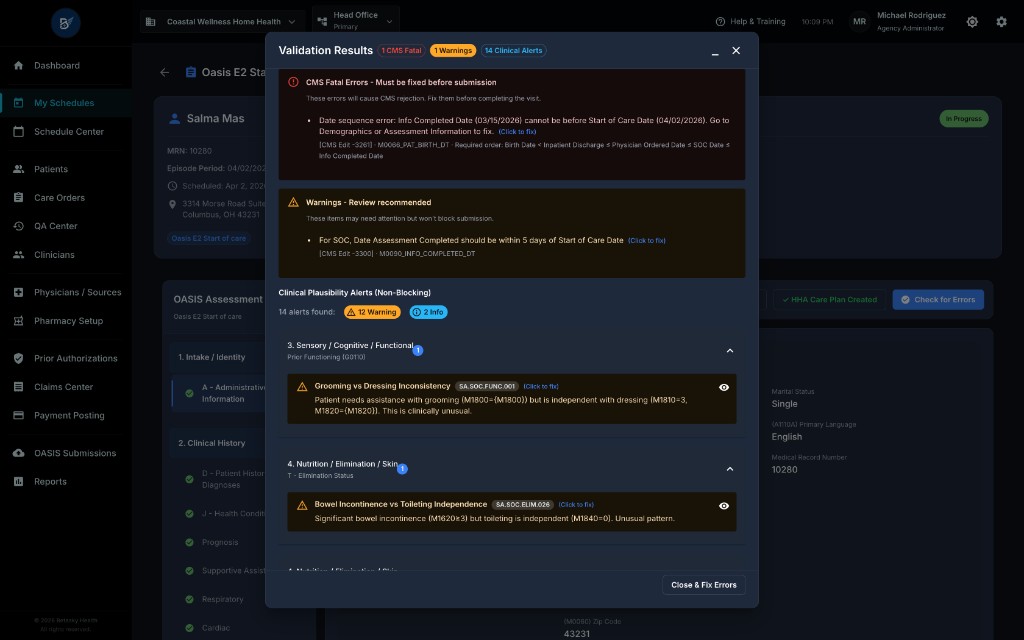Select the Respiratory item

point(223,599)
